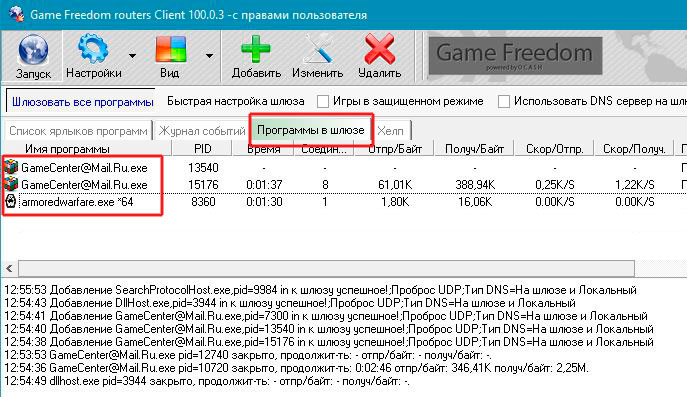Click the Вид colored squares icon
Screen dimensions: 687x397
point(170,49)
